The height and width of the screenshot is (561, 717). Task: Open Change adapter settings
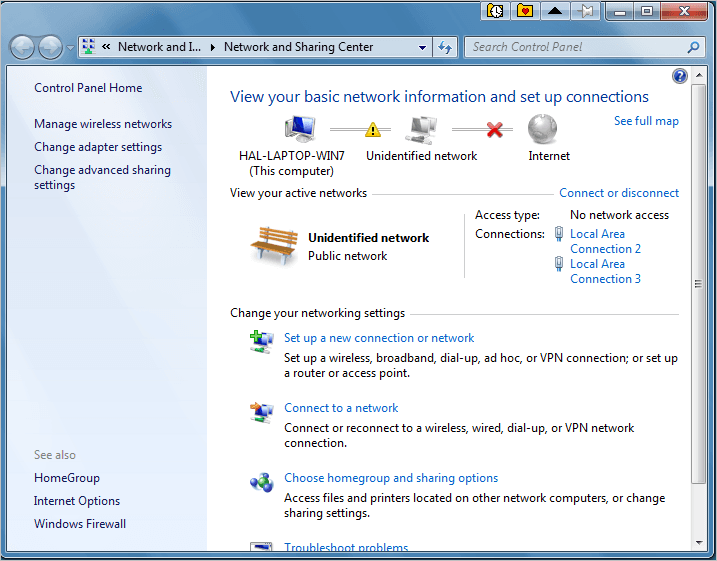98,147
